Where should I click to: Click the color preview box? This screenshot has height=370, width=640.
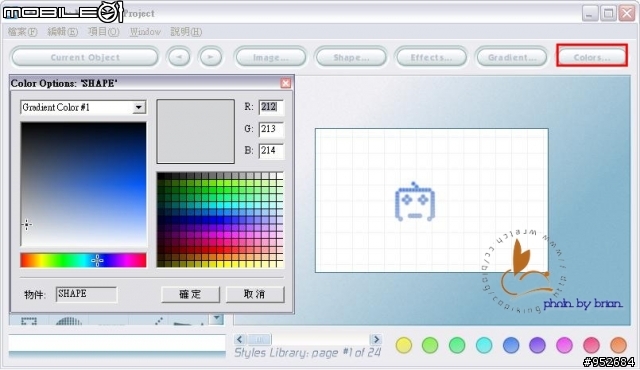pos(196,131)
